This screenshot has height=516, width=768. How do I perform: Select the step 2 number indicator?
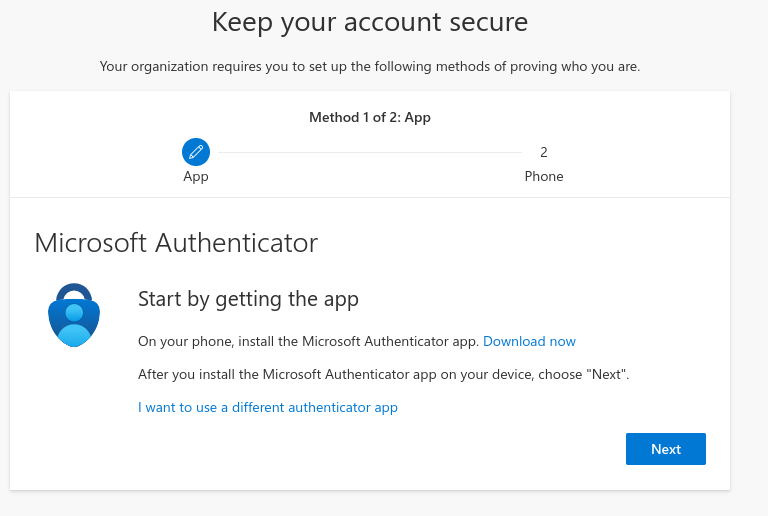click(544, 152)
